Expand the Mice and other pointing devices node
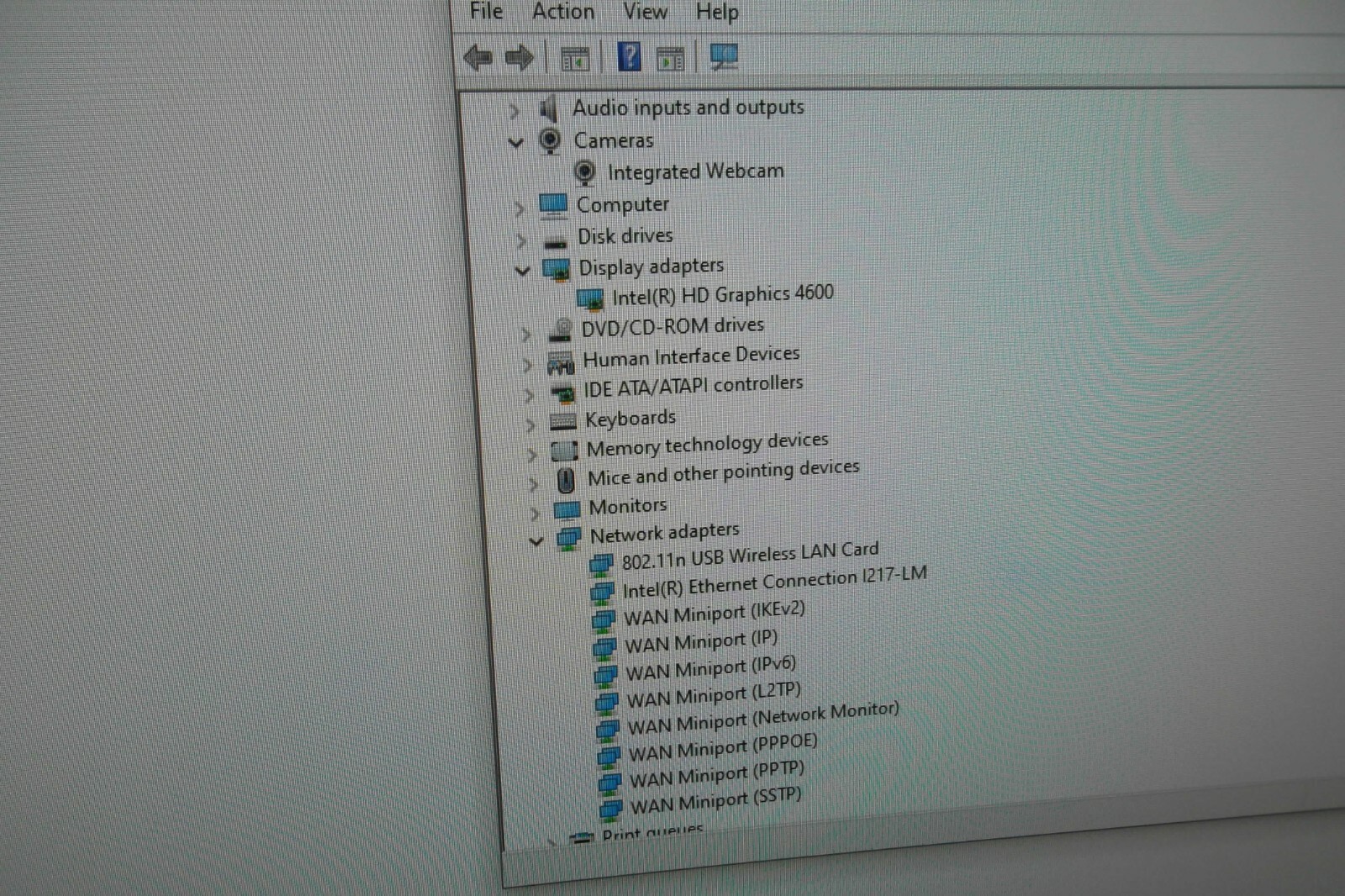 [x=534, y=484]
